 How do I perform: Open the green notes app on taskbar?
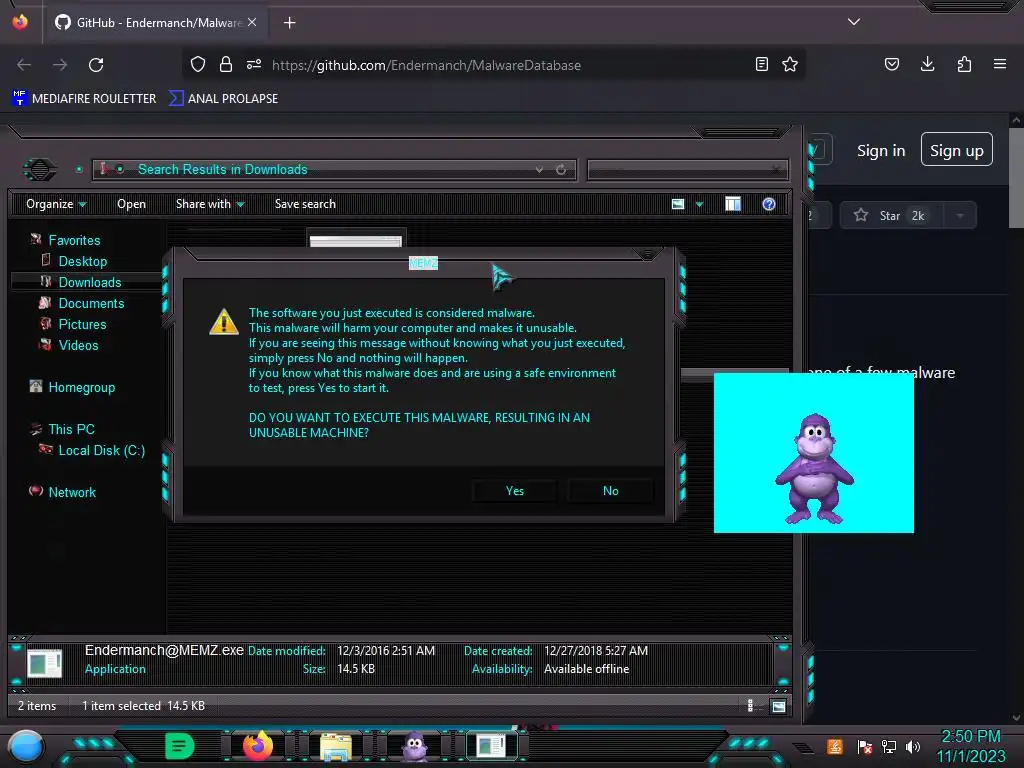tap(180, 746)
